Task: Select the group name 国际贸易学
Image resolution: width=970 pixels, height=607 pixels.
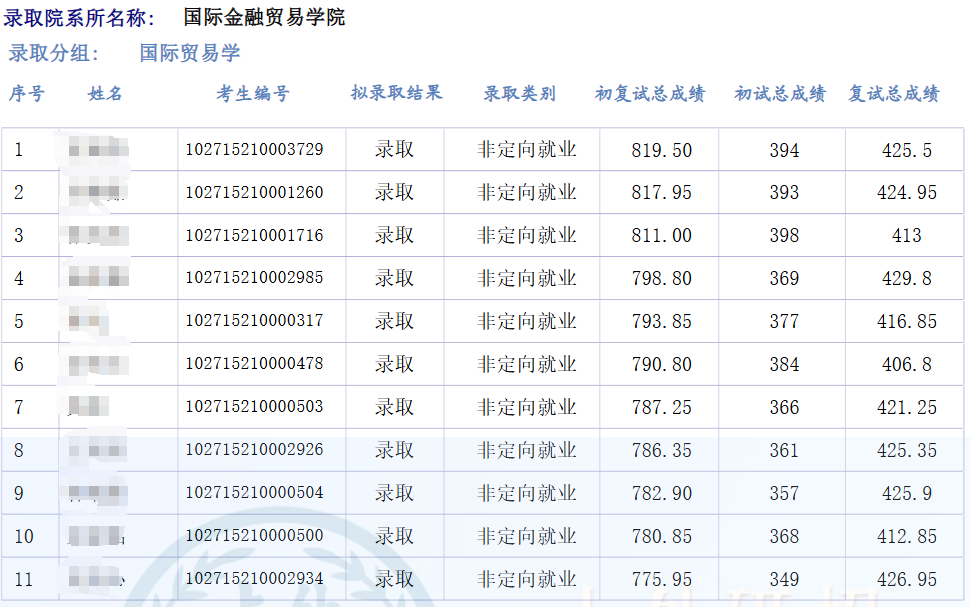Action: pyautogui.click(x=189, y=53)
